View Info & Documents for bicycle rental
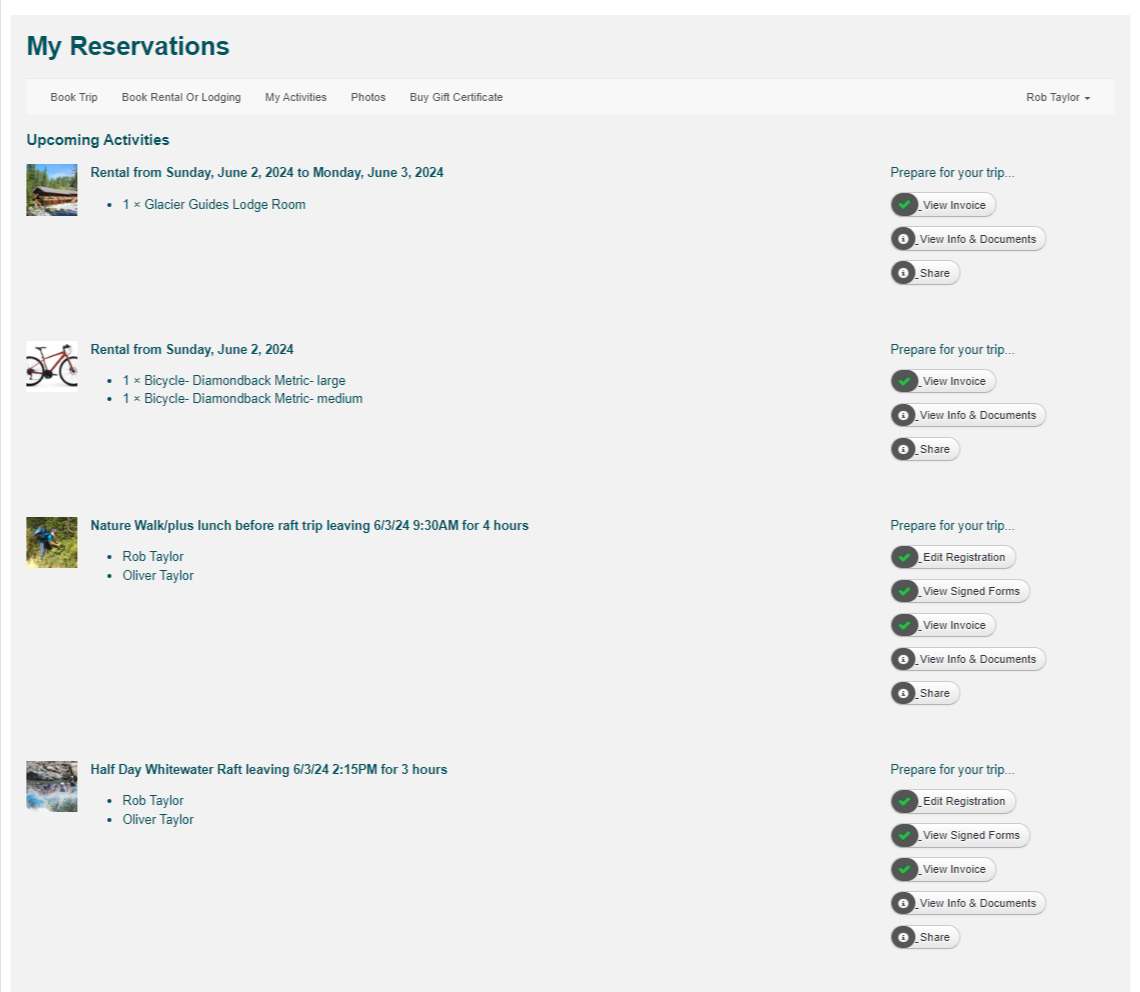The width and height of the screenshot is (1140, 992). [x=977, y=415]
